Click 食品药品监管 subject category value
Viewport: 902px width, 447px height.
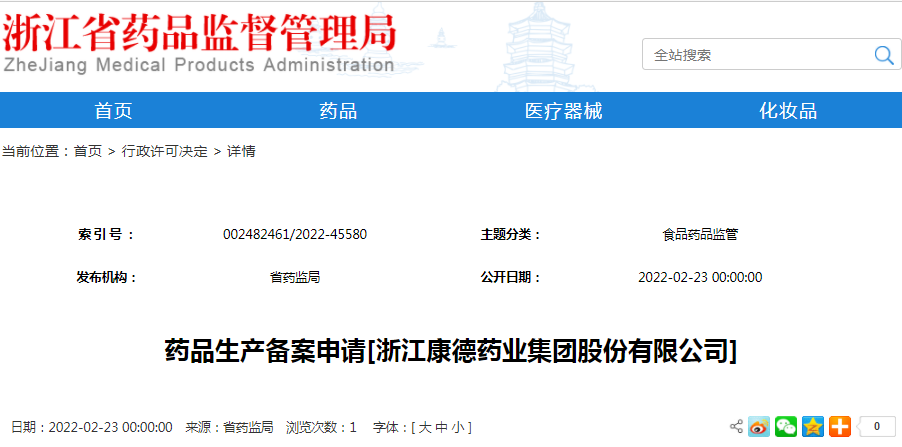click(700, 234)
